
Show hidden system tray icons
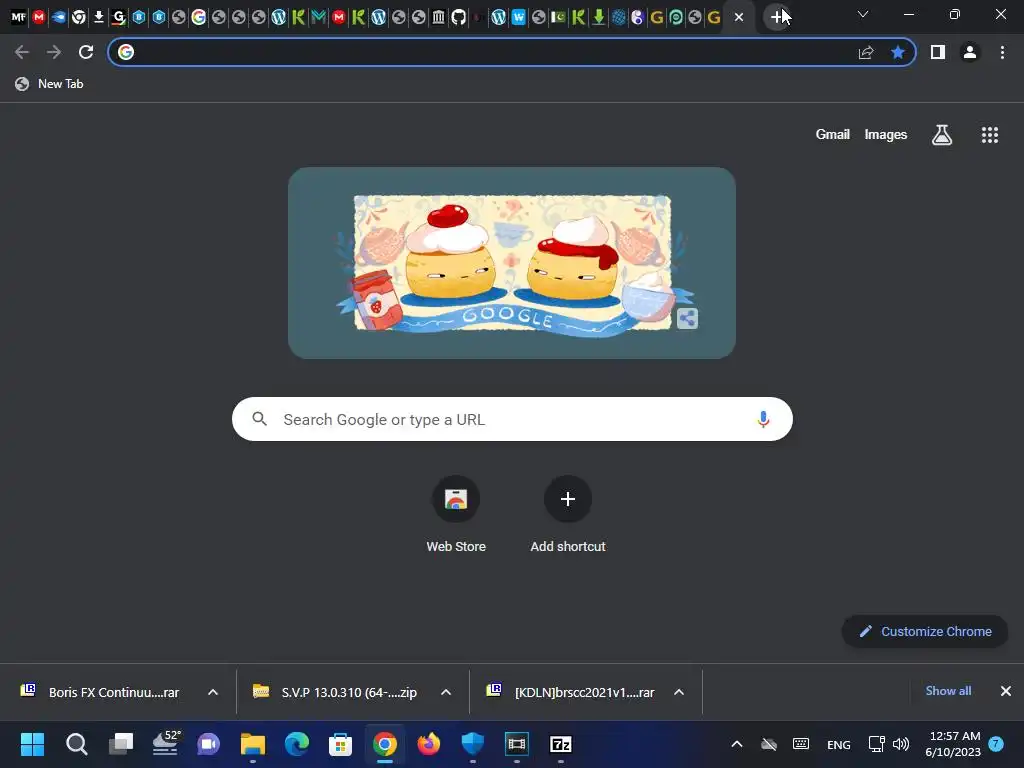click(x=737, y=744)
